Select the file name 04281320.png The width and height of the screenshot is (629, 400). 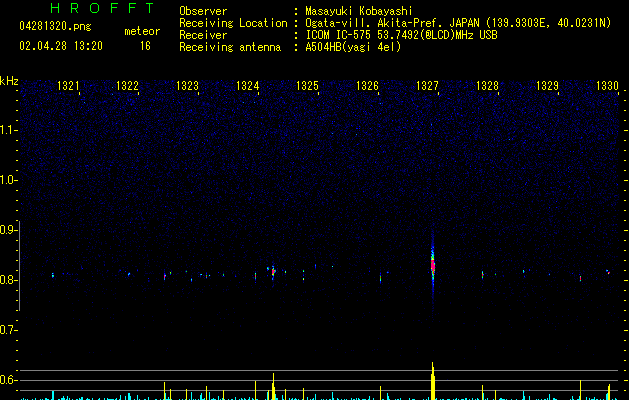point(55,26)
